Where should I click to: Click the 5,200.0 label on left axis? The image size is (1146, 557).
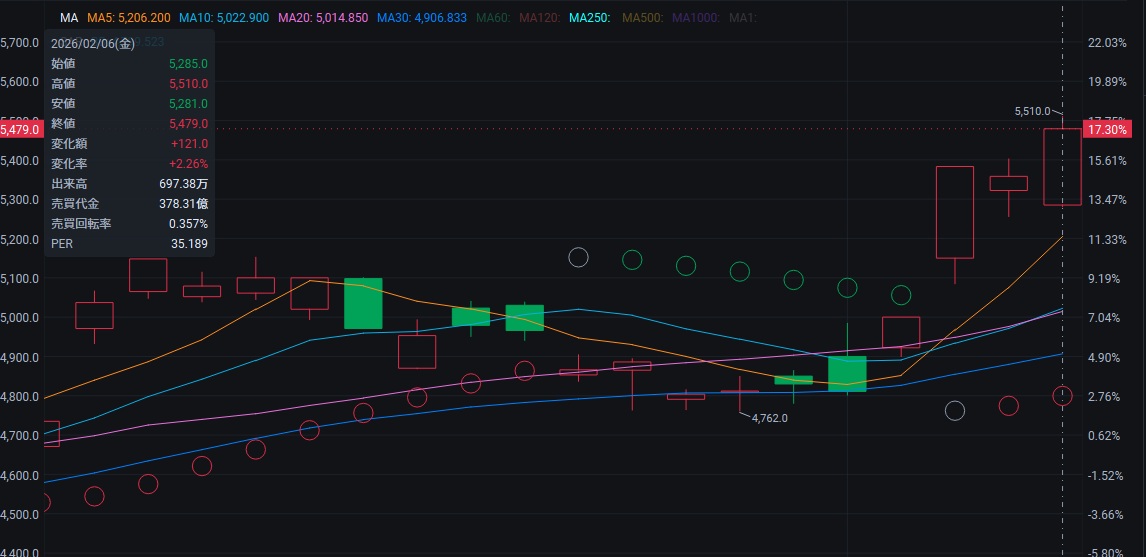click(x=20, y=240)
